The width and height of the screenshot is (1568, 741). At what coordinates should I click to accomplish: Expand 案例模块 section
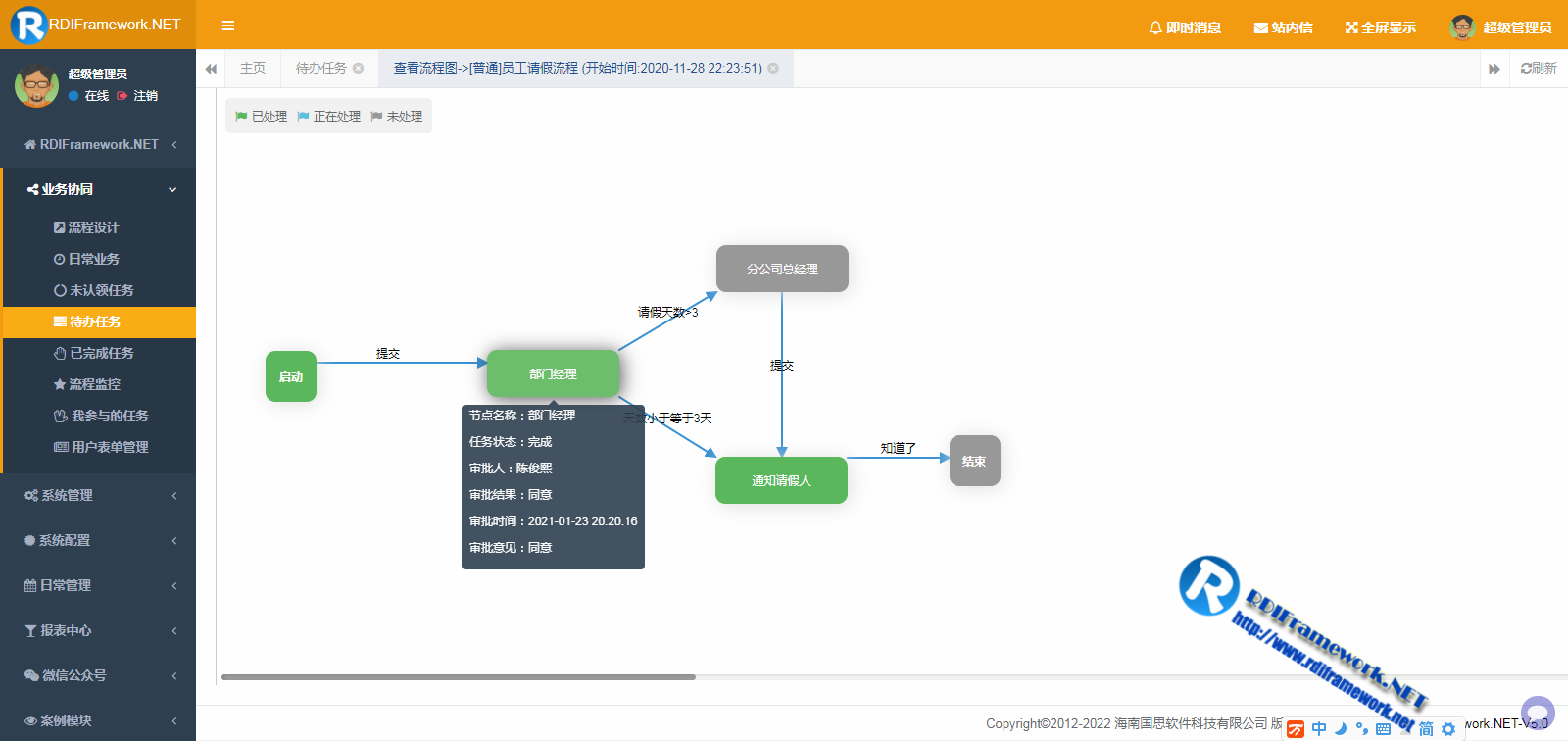98,720
